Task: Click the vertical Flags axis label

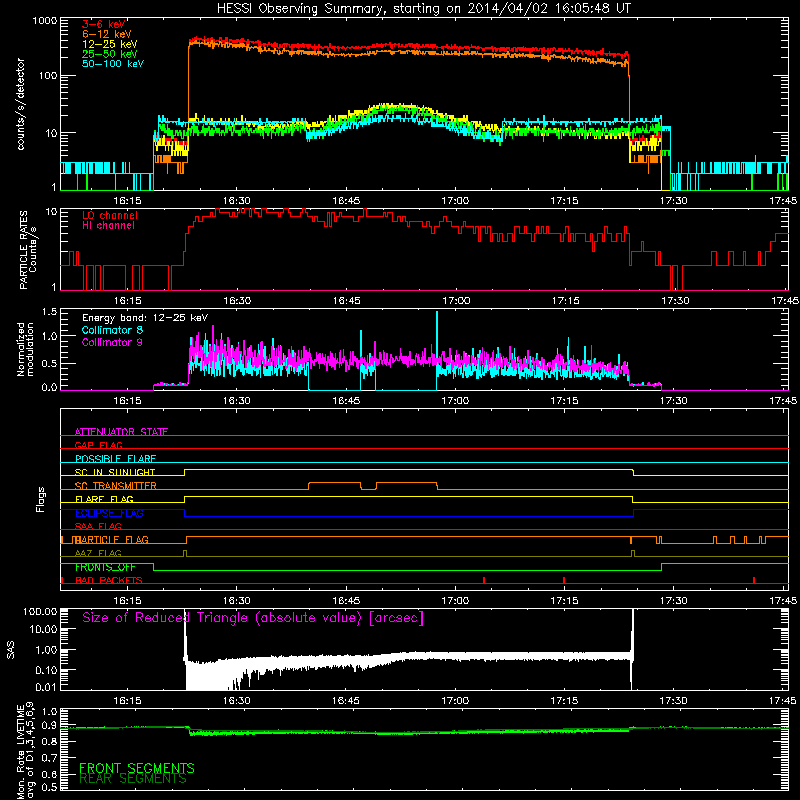Action: 41,500
